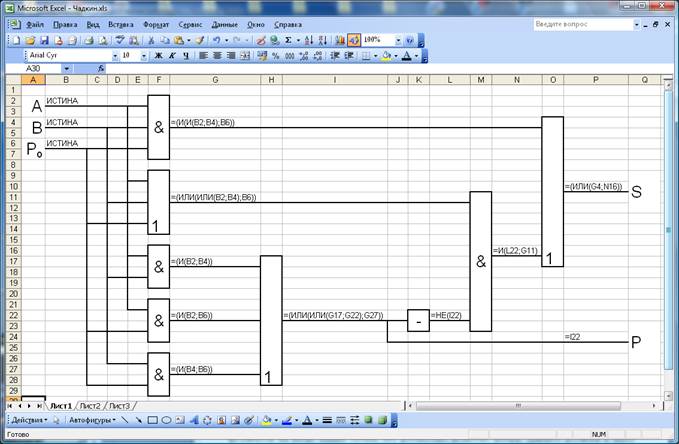Toggle the 3-D style button

point(382,420)
